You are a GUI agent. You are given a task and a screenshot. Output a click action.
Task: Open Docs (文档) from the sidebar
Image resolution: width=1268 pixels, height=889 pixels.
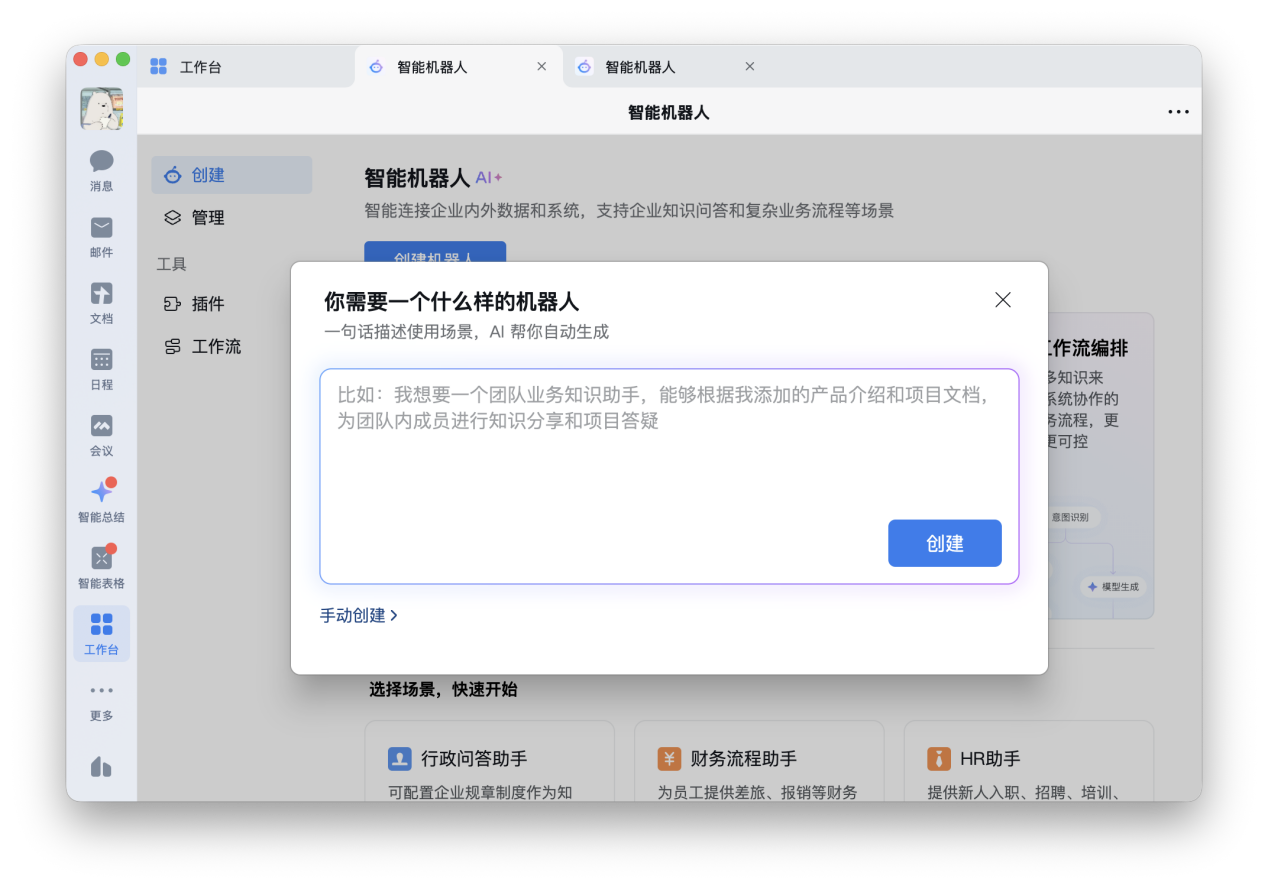coord(101,300)
